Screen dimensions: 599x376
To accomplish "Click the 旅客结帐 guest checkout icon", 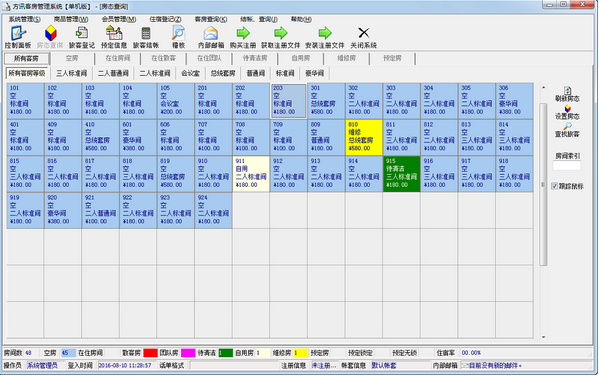I will (x=146, y=33).
